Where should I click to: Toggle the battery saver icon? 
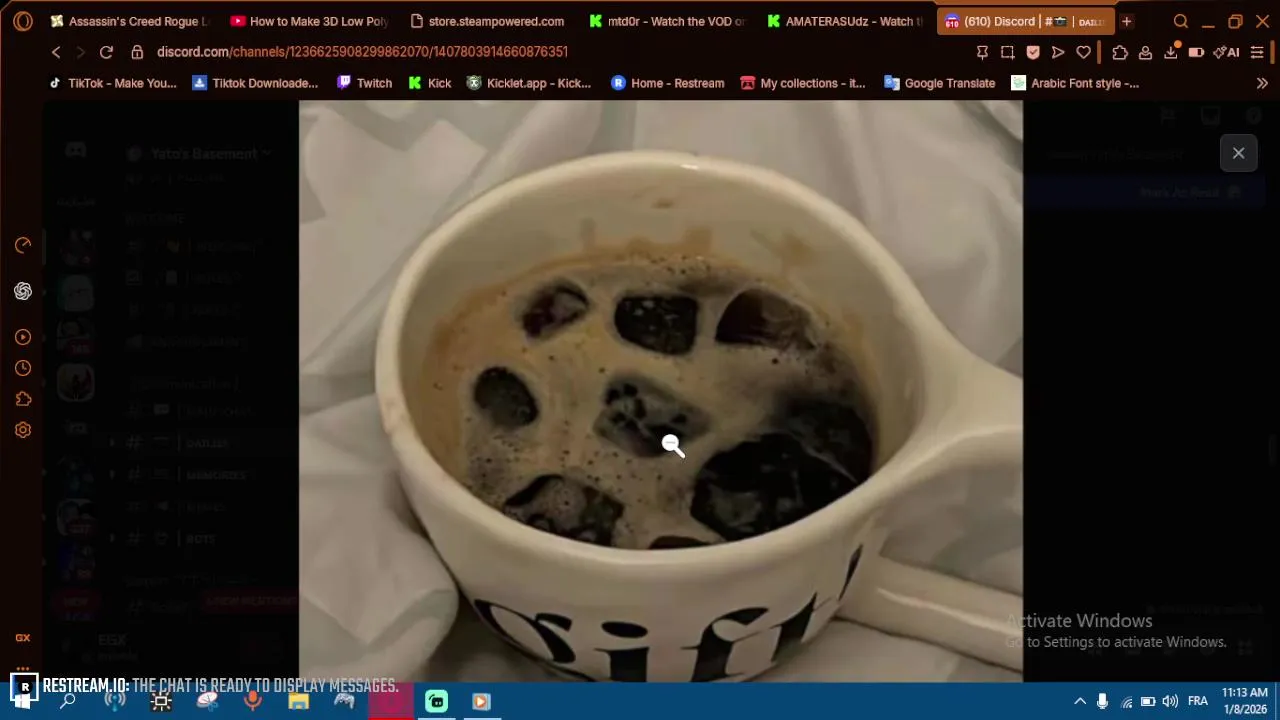pos(1196,52)
